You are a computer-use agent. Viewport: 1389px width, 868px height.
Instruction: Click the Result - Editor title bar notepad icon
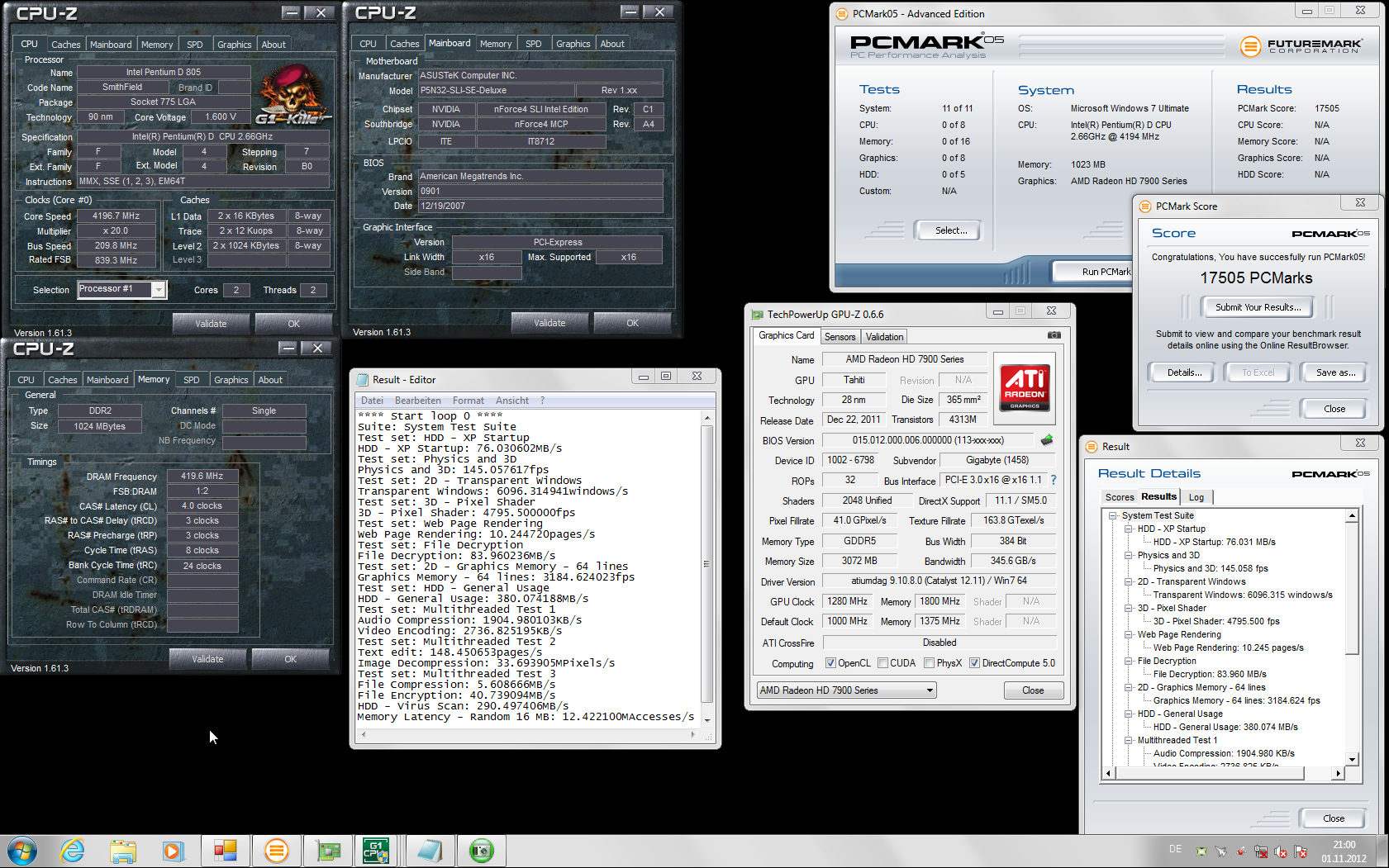(x=362, y=380)
